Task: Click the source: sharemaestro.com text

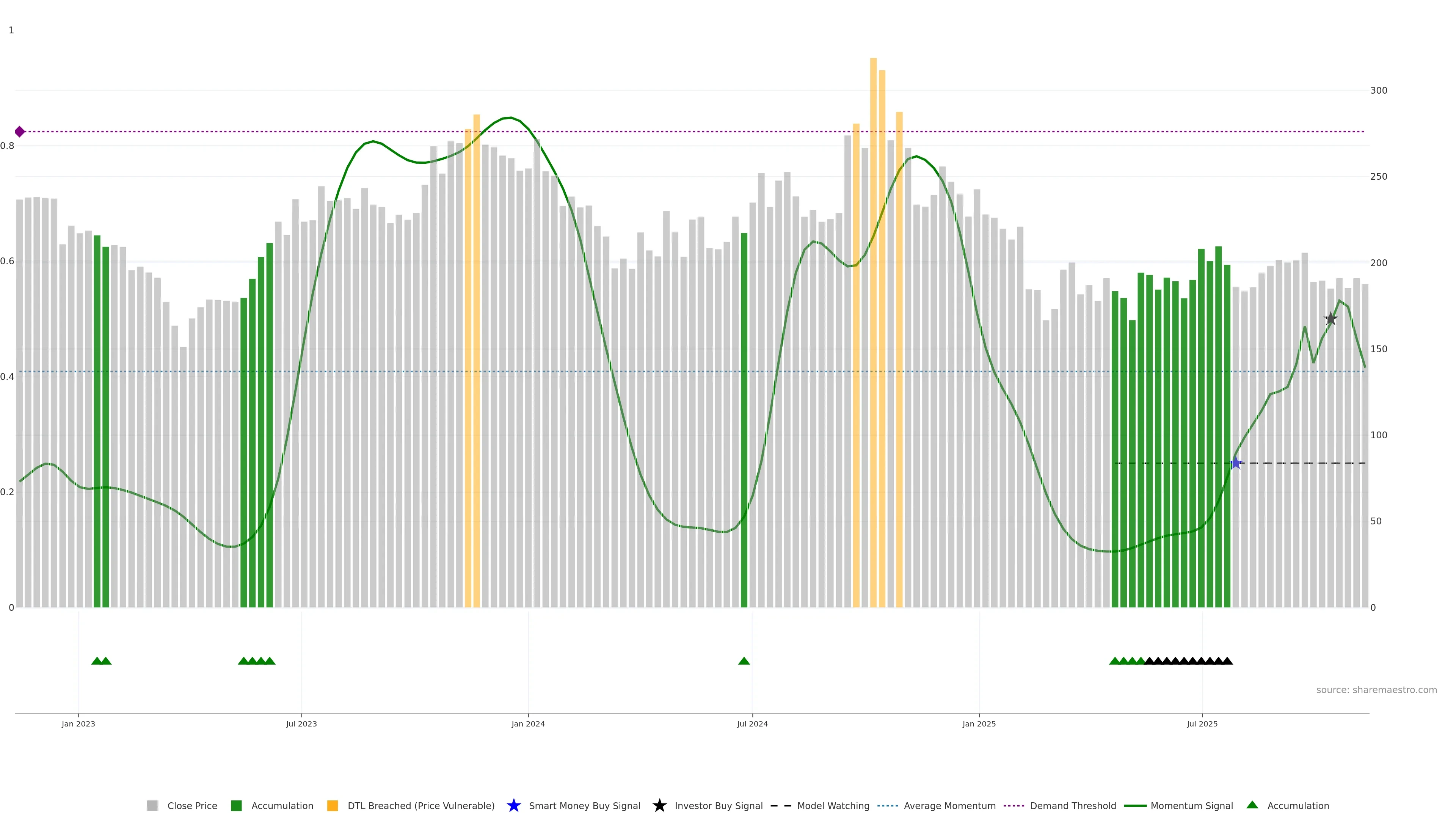Action: pyautogui.click(x=1376, y=690)
